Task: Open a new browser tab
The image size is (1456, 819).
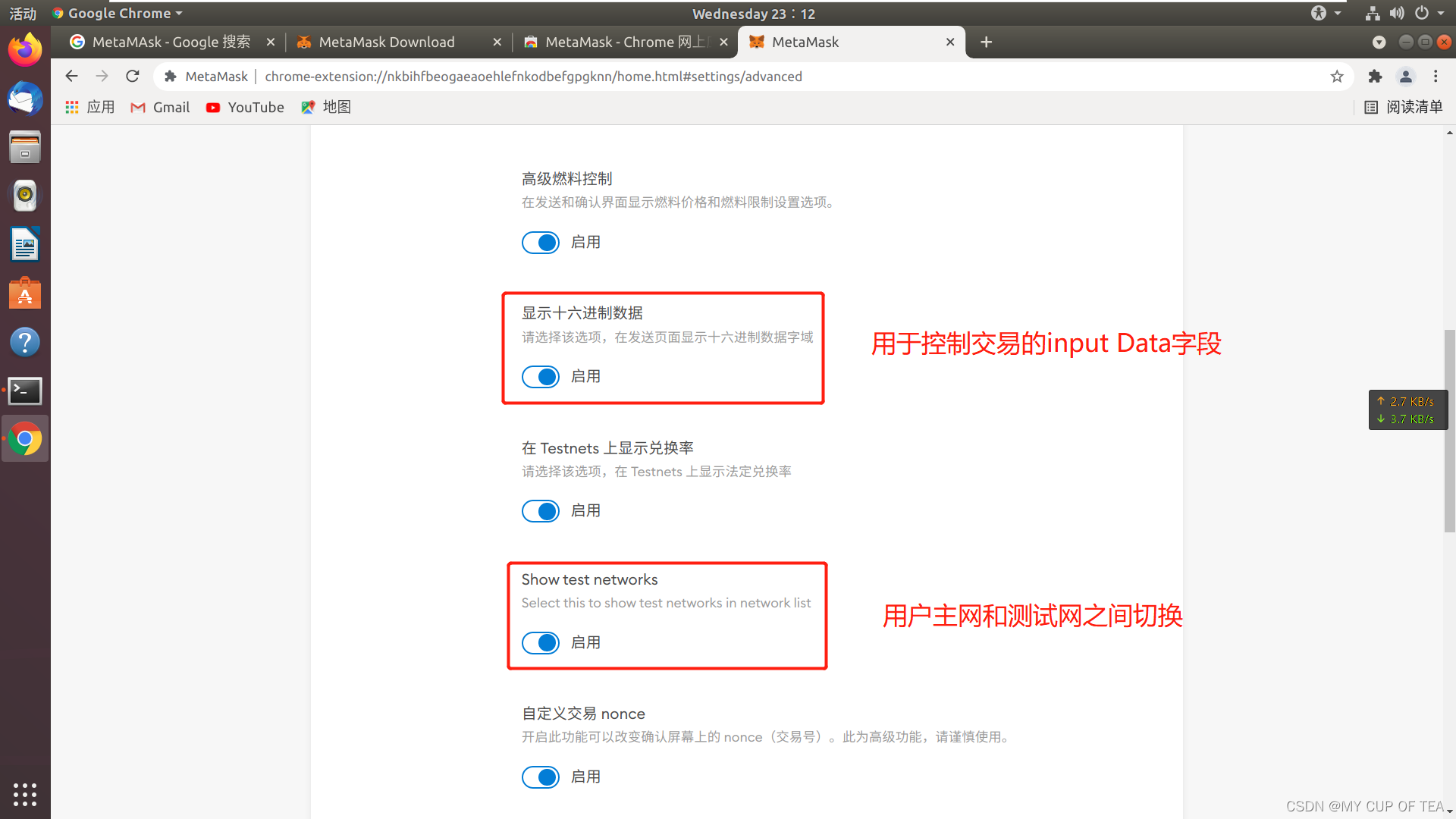Action: pos(986,42)
